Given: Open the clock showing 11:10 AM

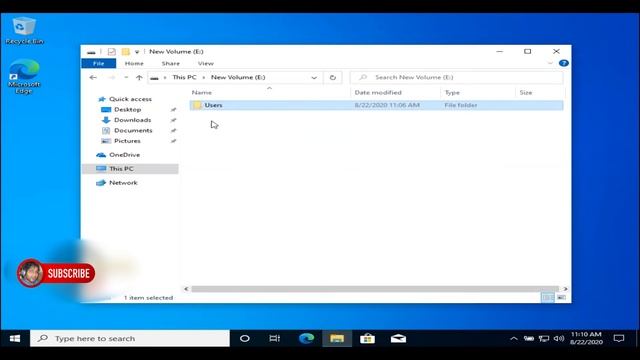Looking at the screenshot, I should coord(587,338).
